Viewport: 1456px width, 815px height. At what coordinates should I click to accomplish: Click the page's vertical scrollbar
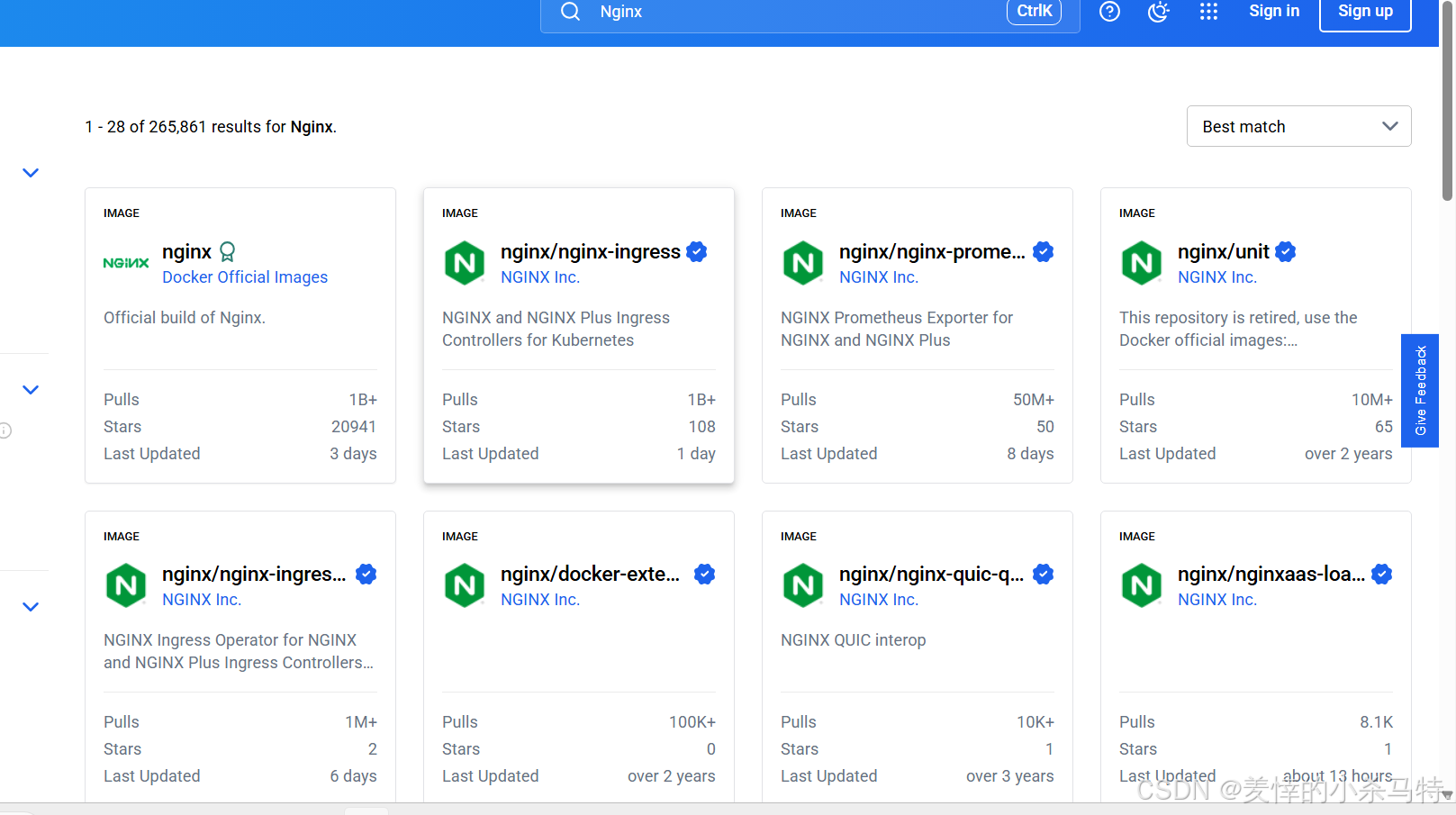point(1447,99)
